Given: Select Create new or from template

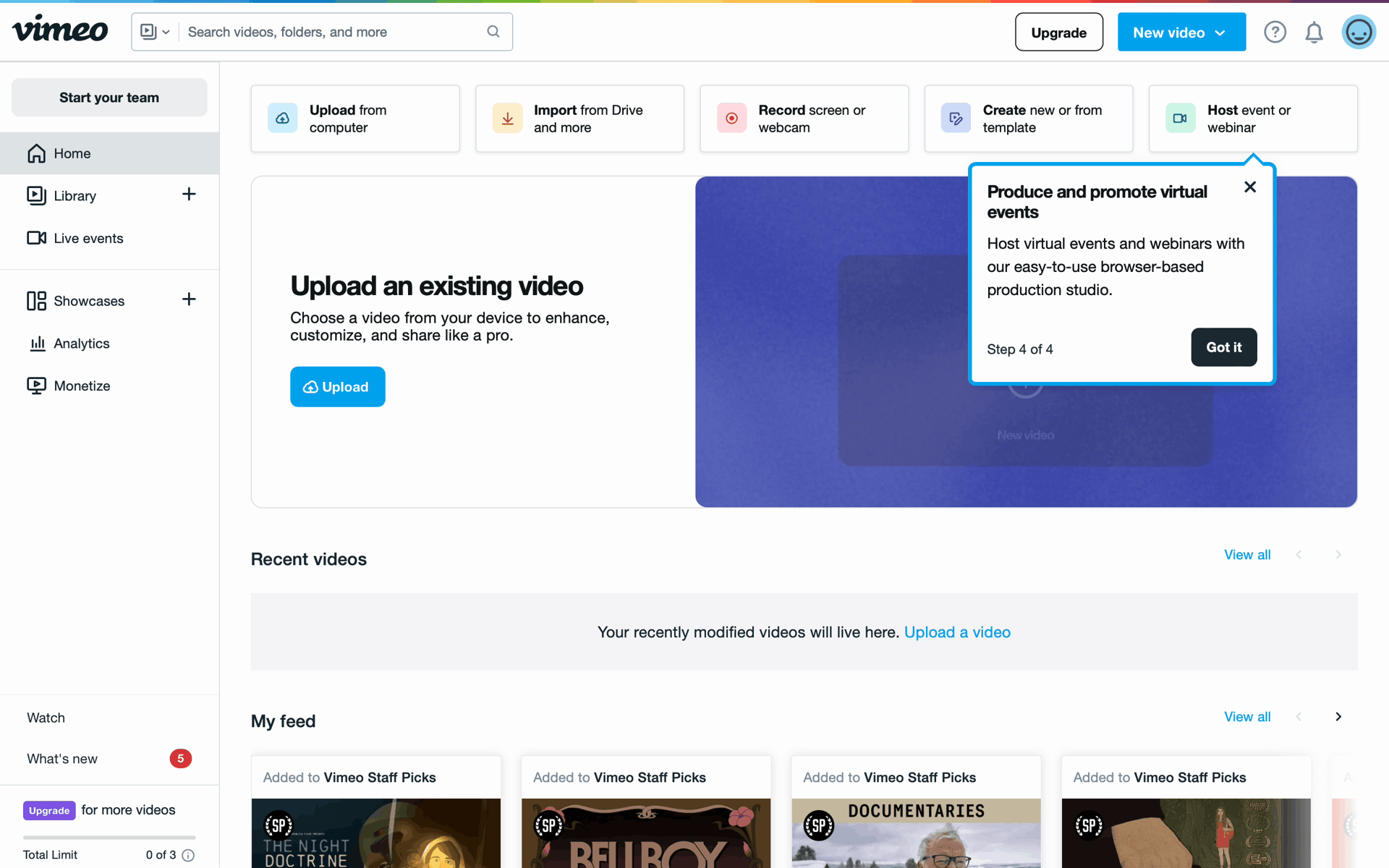Looking at the screenshot, I should (x=1029, y=119).
